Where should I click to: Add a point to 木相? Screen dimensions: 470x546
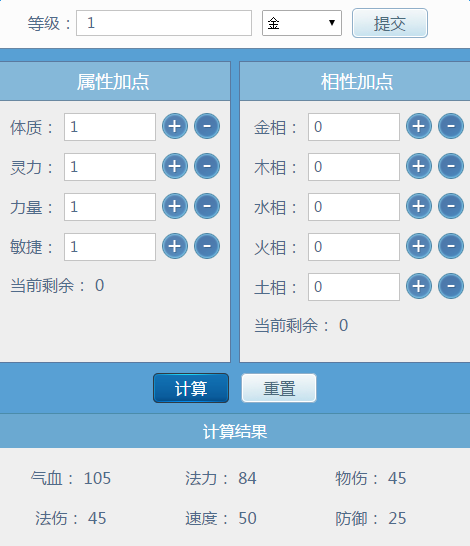(419, 166)
